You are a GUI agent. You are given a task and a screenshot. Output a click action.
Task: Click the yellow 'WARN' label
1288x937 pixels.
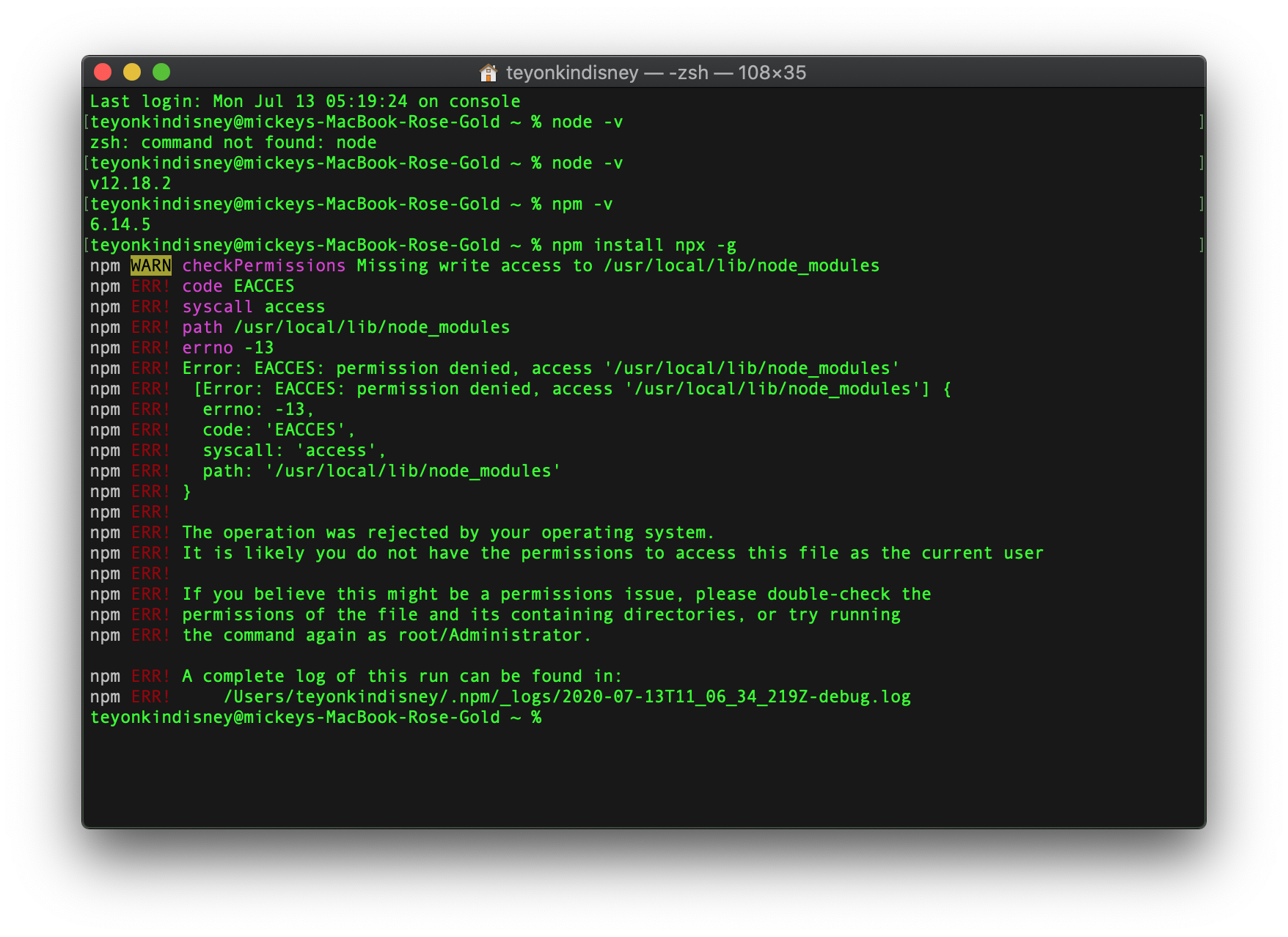tap(151, 265)
